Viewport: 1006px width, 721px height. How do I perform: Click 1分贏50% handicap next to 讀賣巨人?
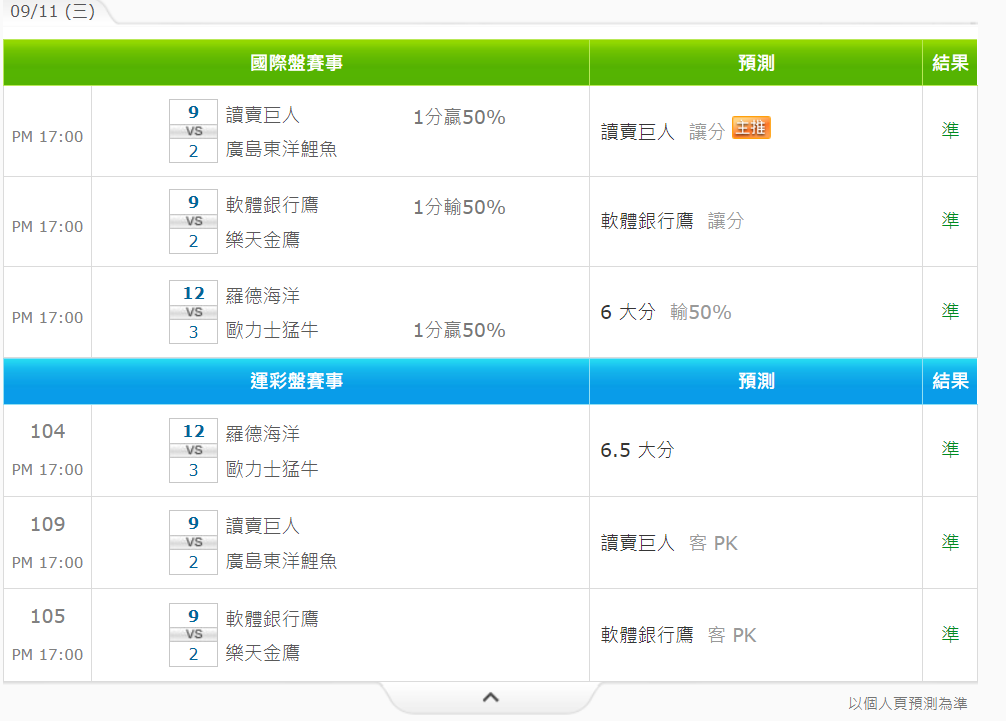pyautogui.click(x=459, y=117)
